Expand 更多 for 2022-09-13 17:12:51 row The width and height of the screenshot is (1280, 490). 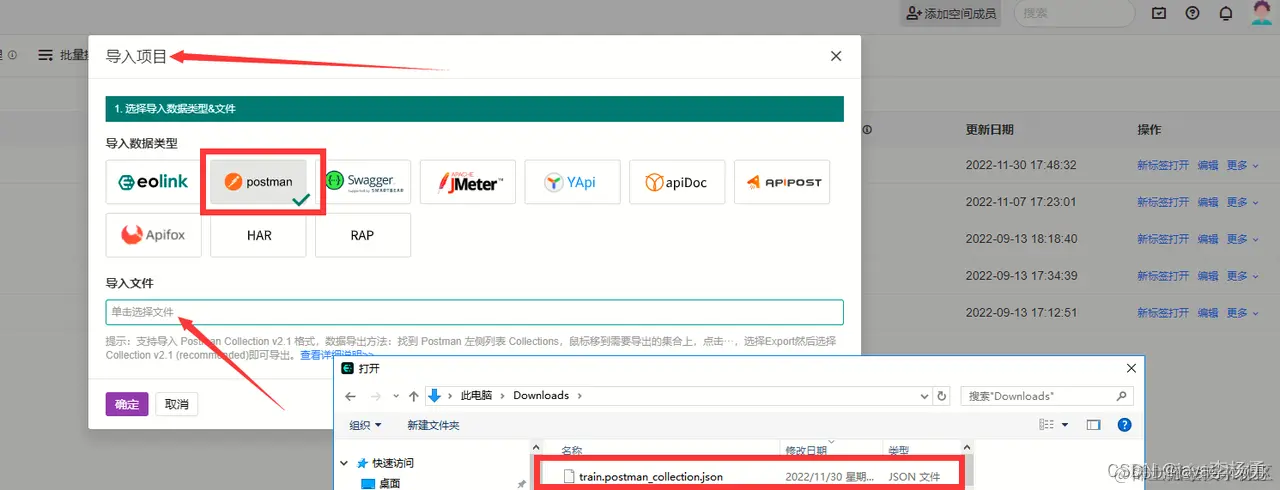[x=1242, y=313]
